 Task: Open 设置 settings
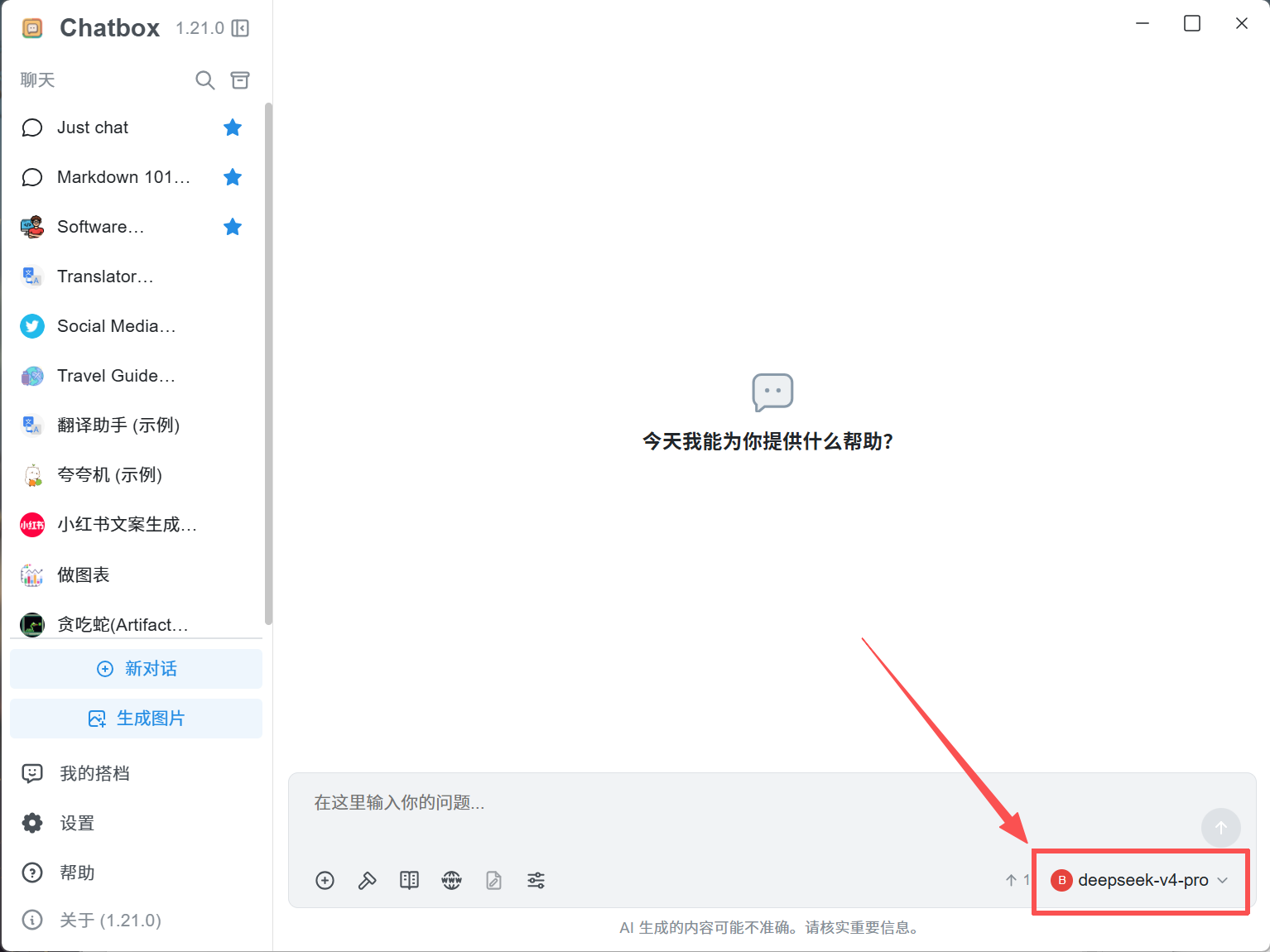click(x=136, y=823)
